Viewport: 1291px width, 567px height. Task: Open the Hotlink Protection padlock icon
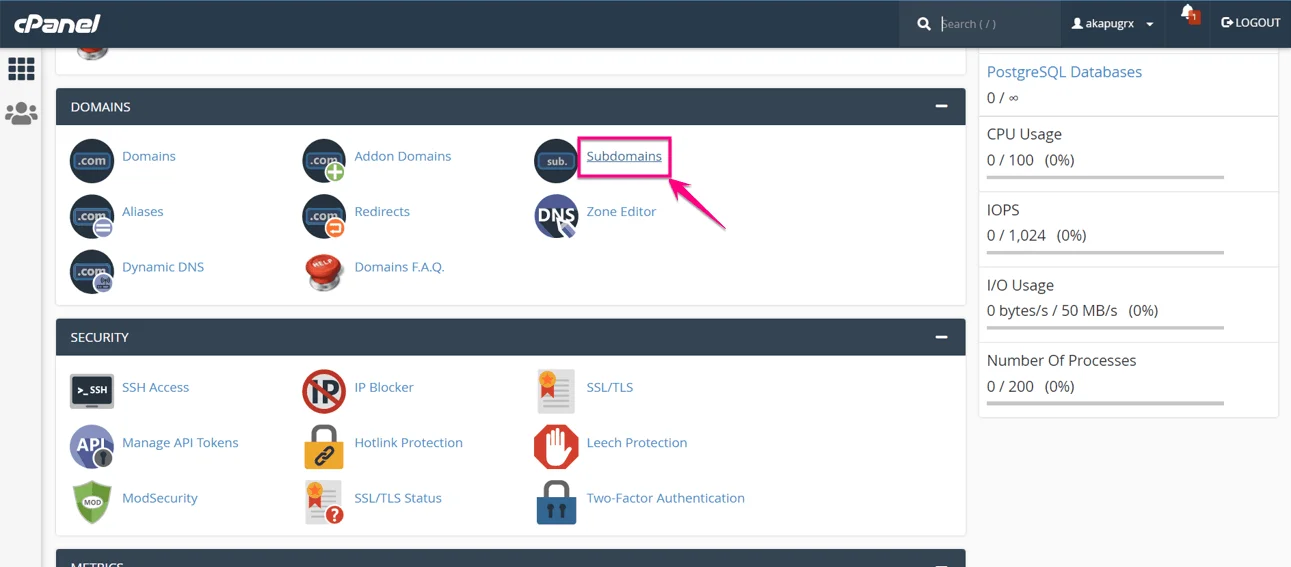pyautogui.click(x=324, y=446)
